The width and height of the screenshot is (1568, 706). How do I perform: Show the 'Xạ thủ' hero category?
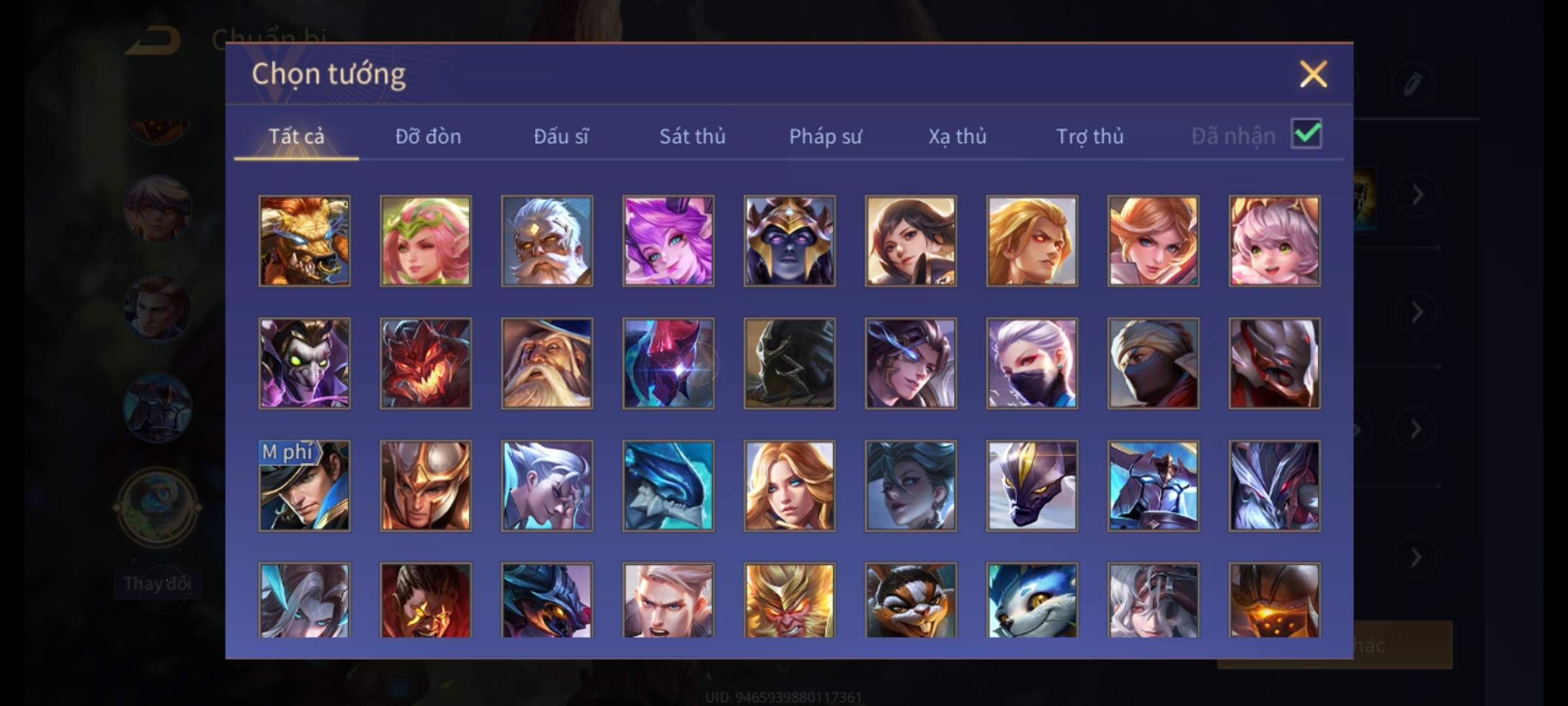tap(958, 136)
